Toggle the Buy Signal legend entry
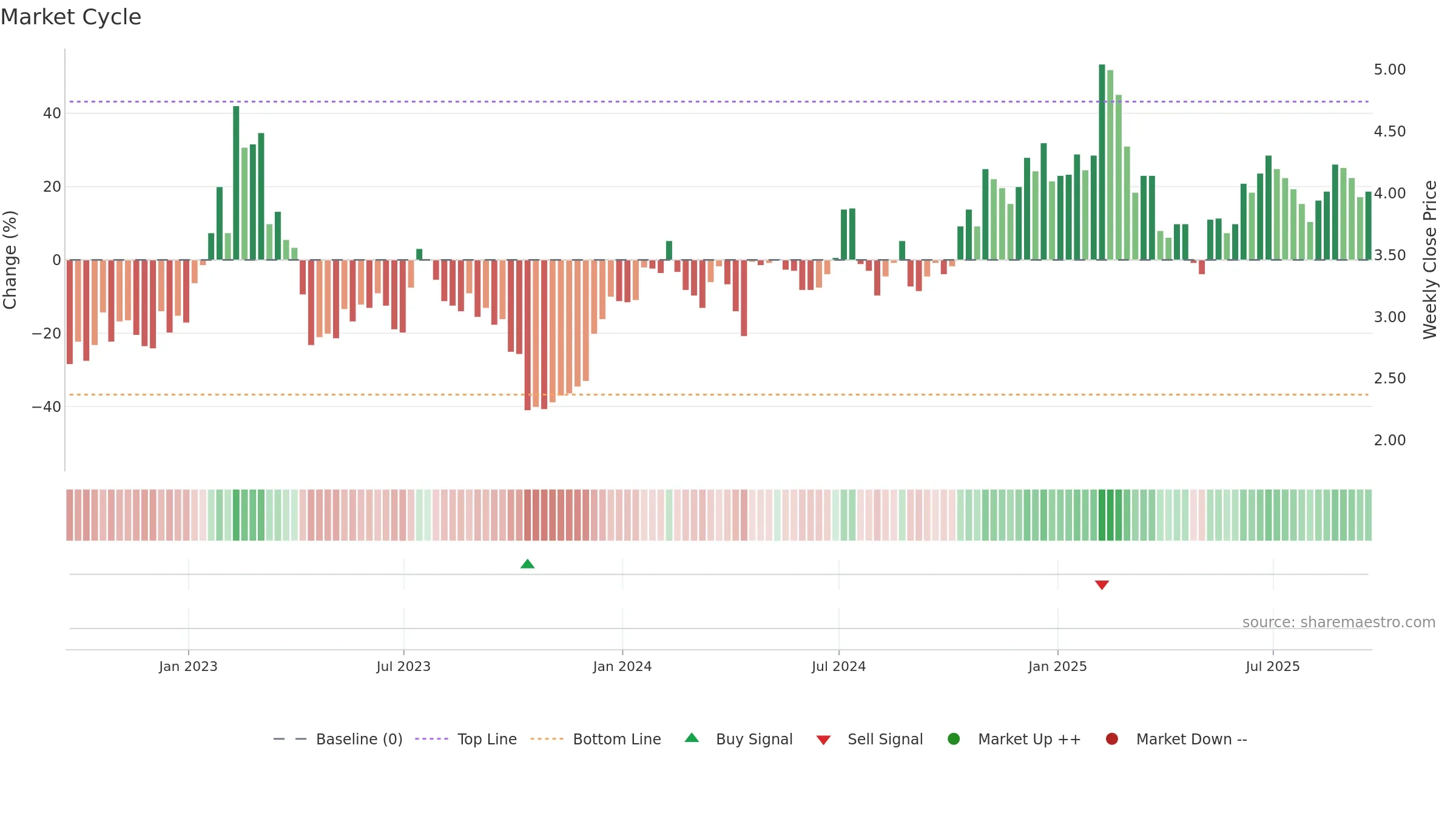 (738, 740)
